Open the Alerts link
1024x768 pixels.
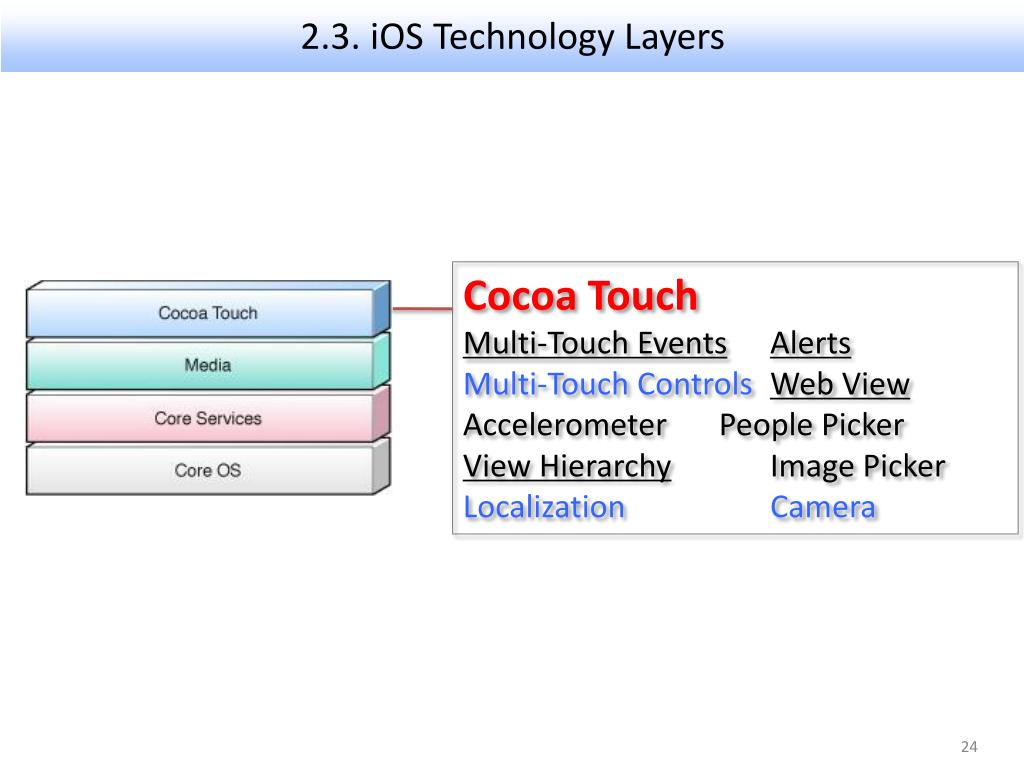coord(810,344)
